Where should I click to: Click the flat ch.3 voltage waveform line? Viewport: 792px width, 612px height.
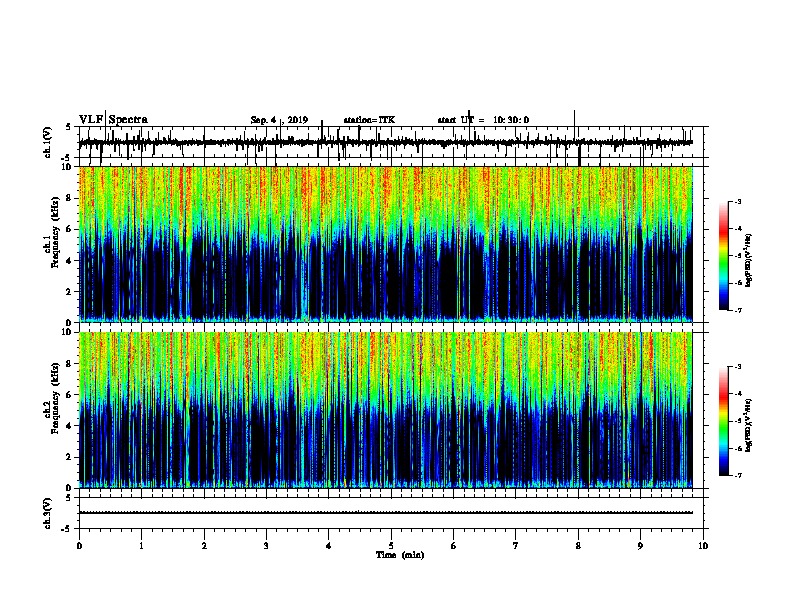(x=385, y=513)
